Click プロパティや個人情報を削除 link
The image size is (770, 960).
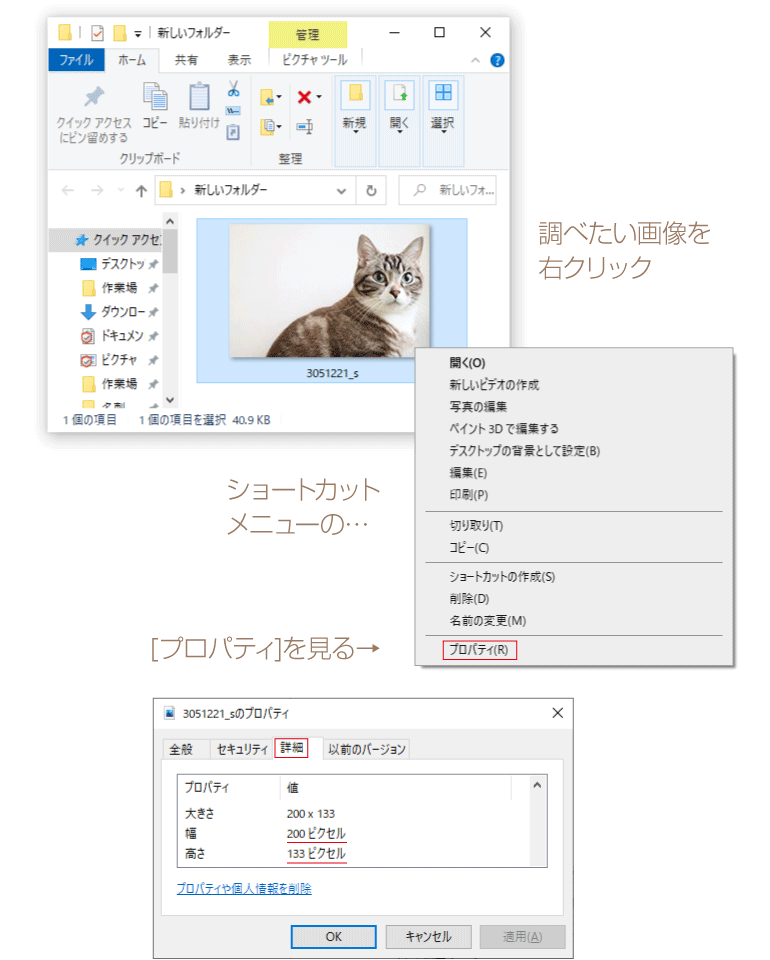tap(243, 888)
